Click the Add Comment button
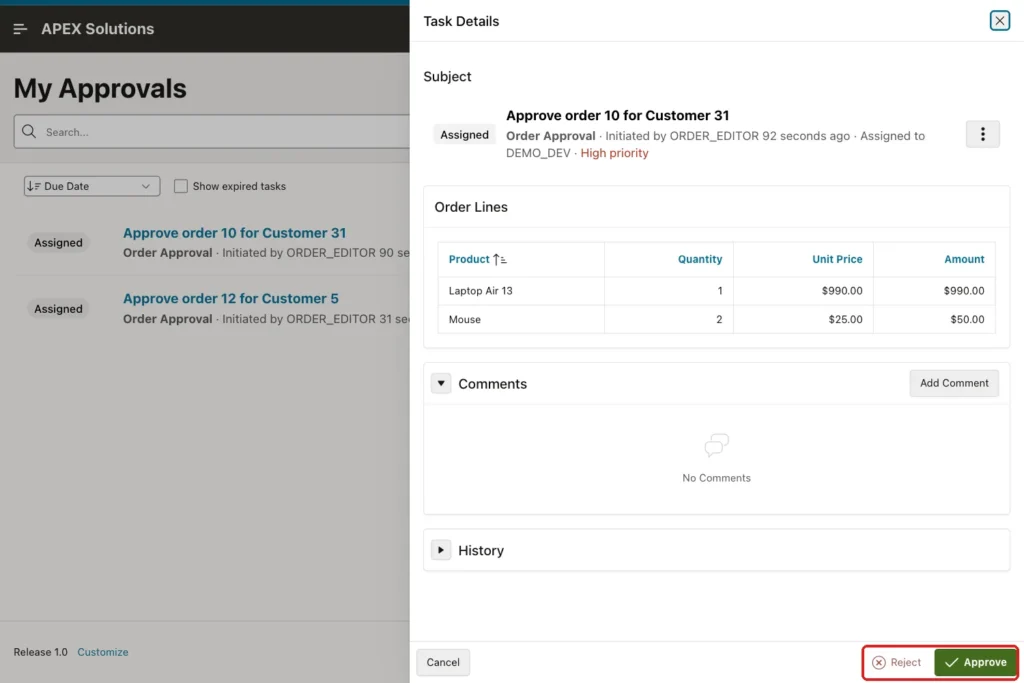The width and height of the screenshot is (1024, 683). [x=953, y=383]
